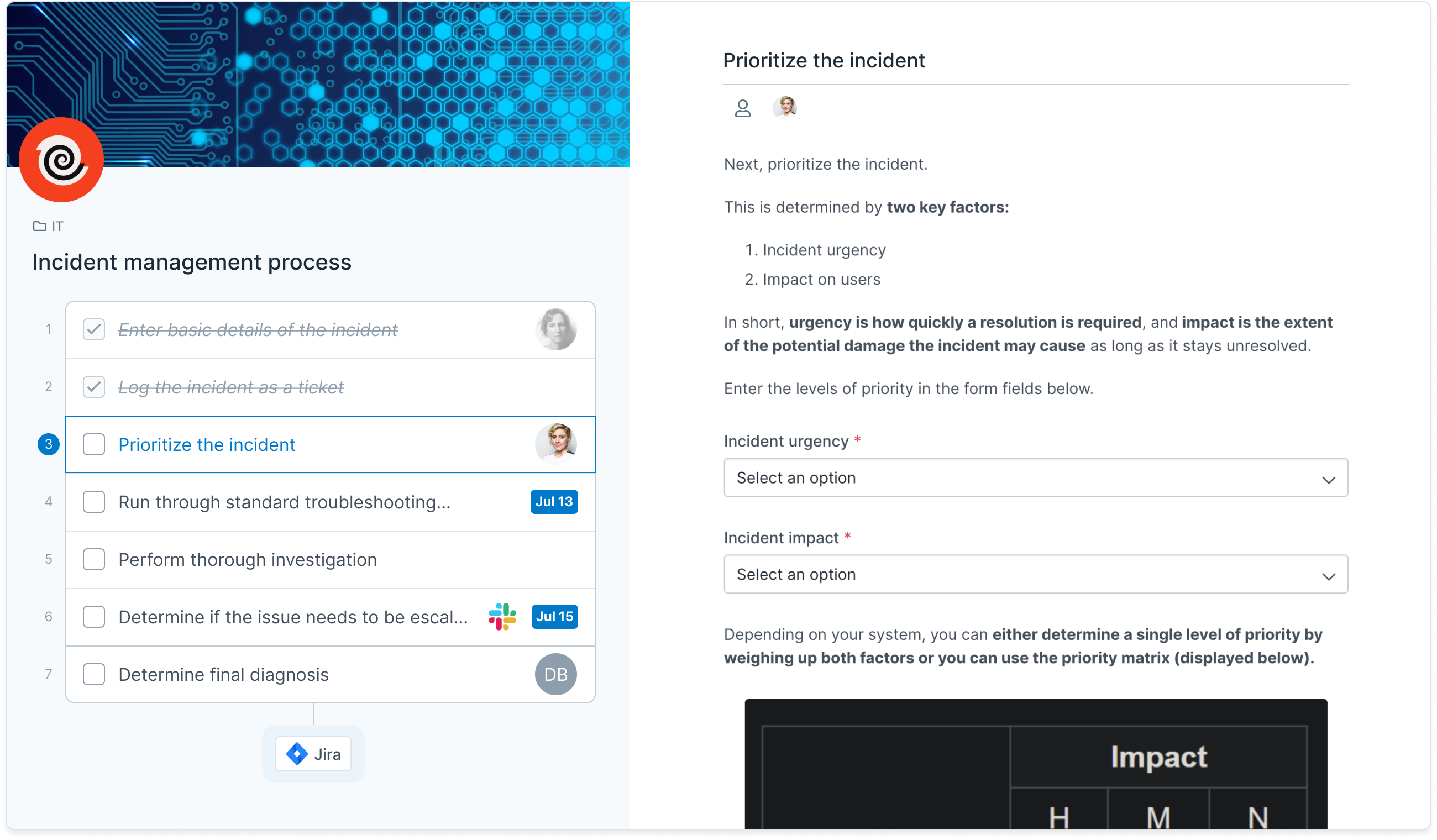Click the avatar on task 1 row
This screenshot has width=1437, height=840.
coord(557,329)
